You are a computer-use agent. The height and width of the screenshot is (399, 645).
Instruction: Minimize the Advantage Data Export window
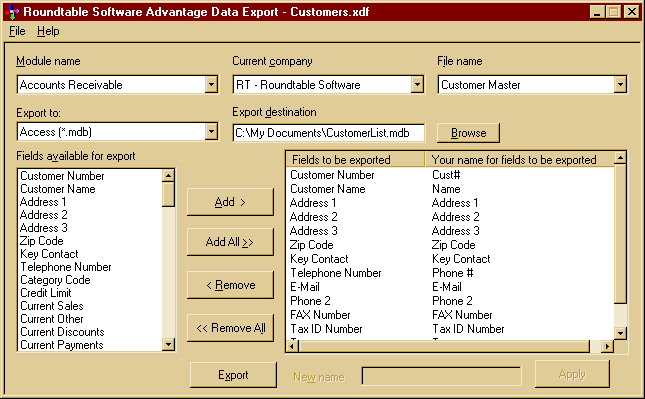click(x=597, y=12)
